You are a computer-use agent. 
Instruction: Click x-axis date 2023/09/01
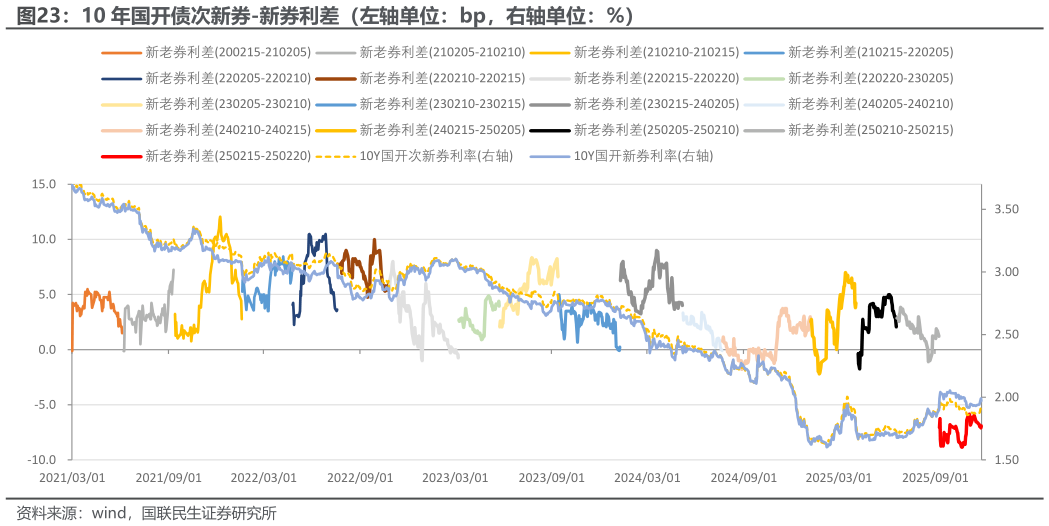pyautogui.click(x=552, y=478)
